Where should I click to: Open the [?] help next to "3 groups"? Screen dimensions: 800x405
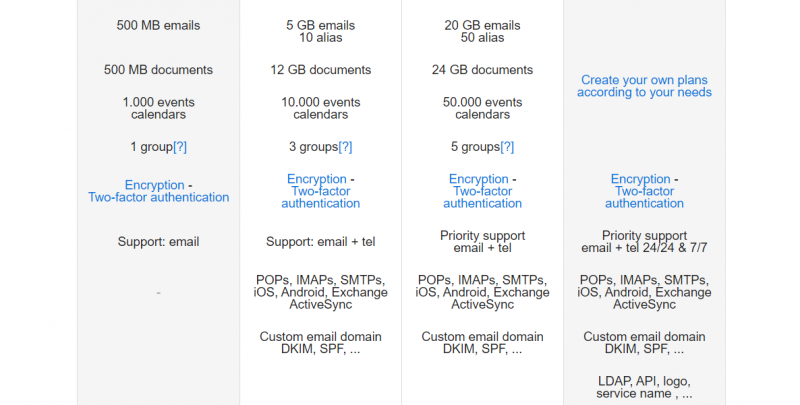345,147
